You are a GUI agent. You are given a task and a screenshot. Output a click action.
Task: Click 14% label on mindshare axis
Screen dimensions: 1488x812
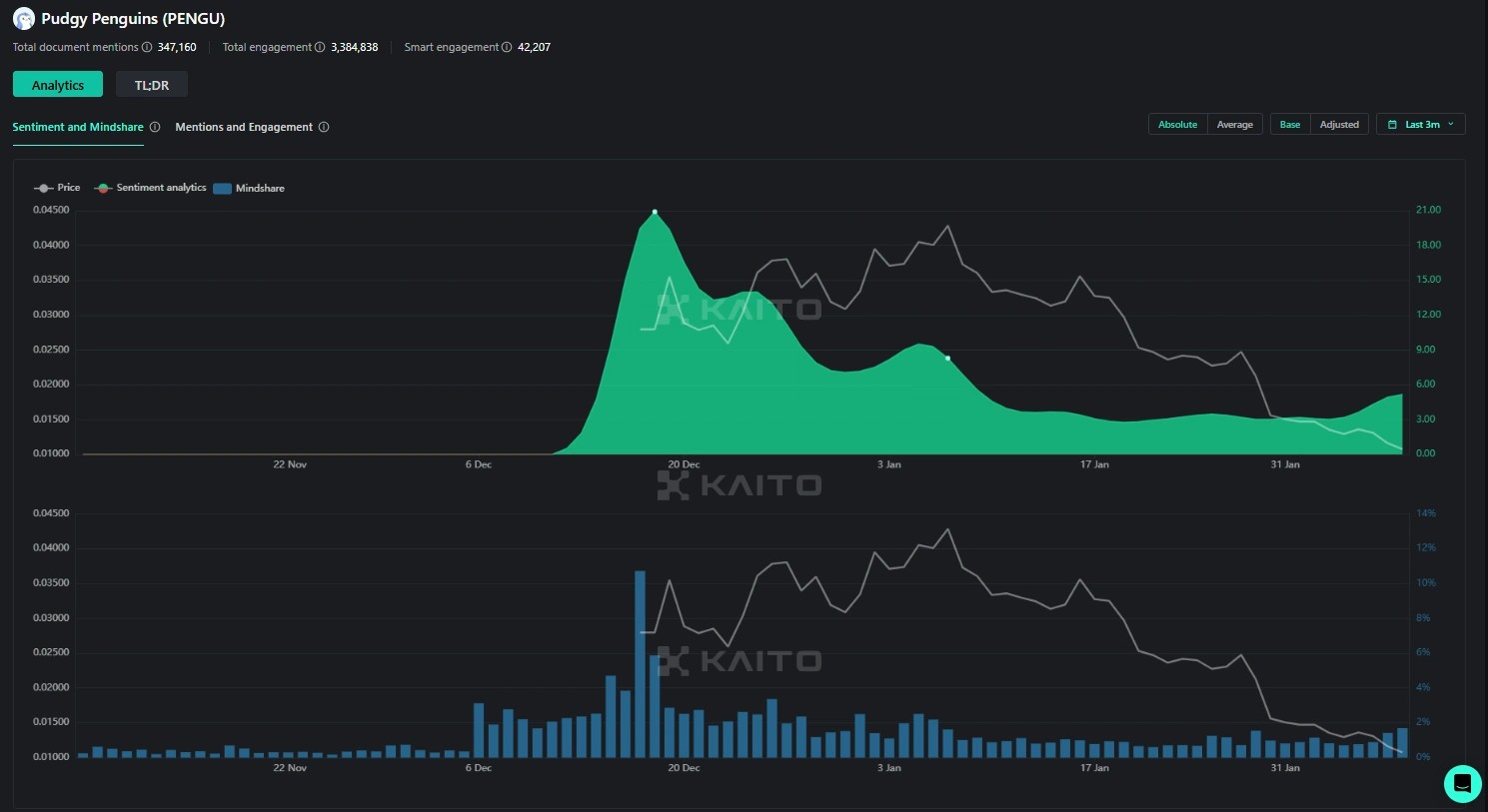tap(1426, 513)
